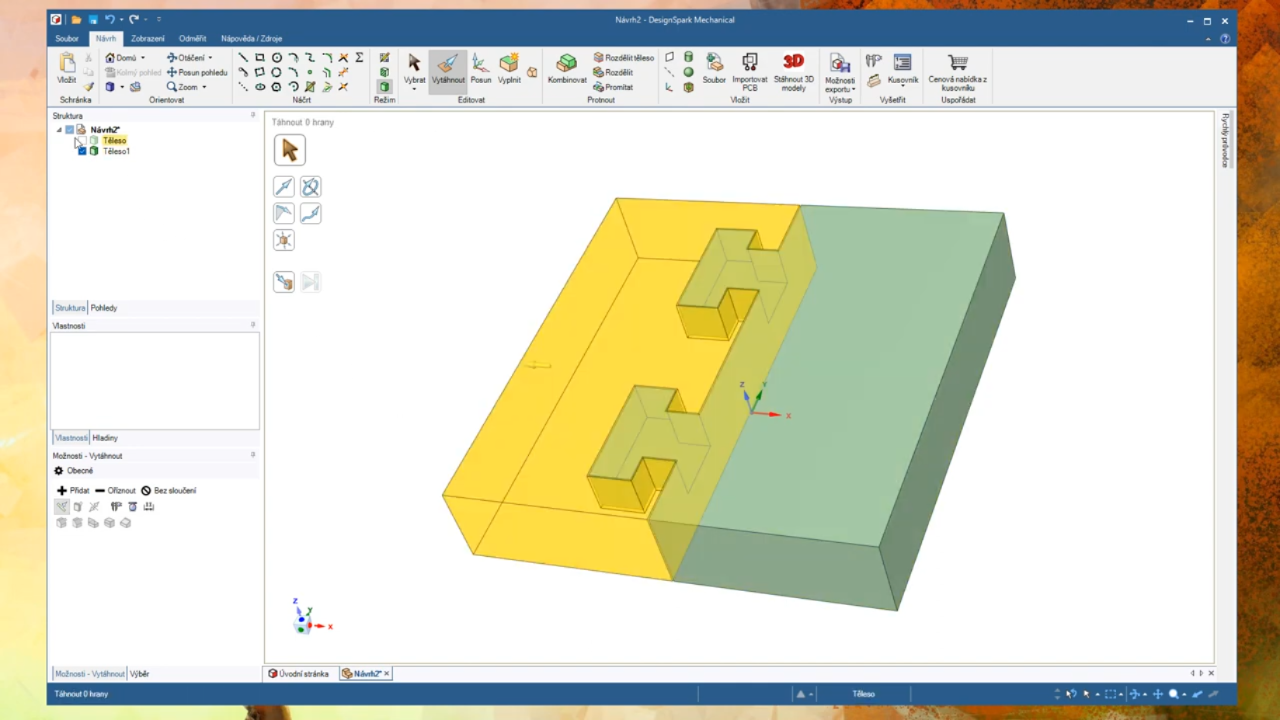
Task: Click the Oříznout cut option
Action: pos(115,491)
